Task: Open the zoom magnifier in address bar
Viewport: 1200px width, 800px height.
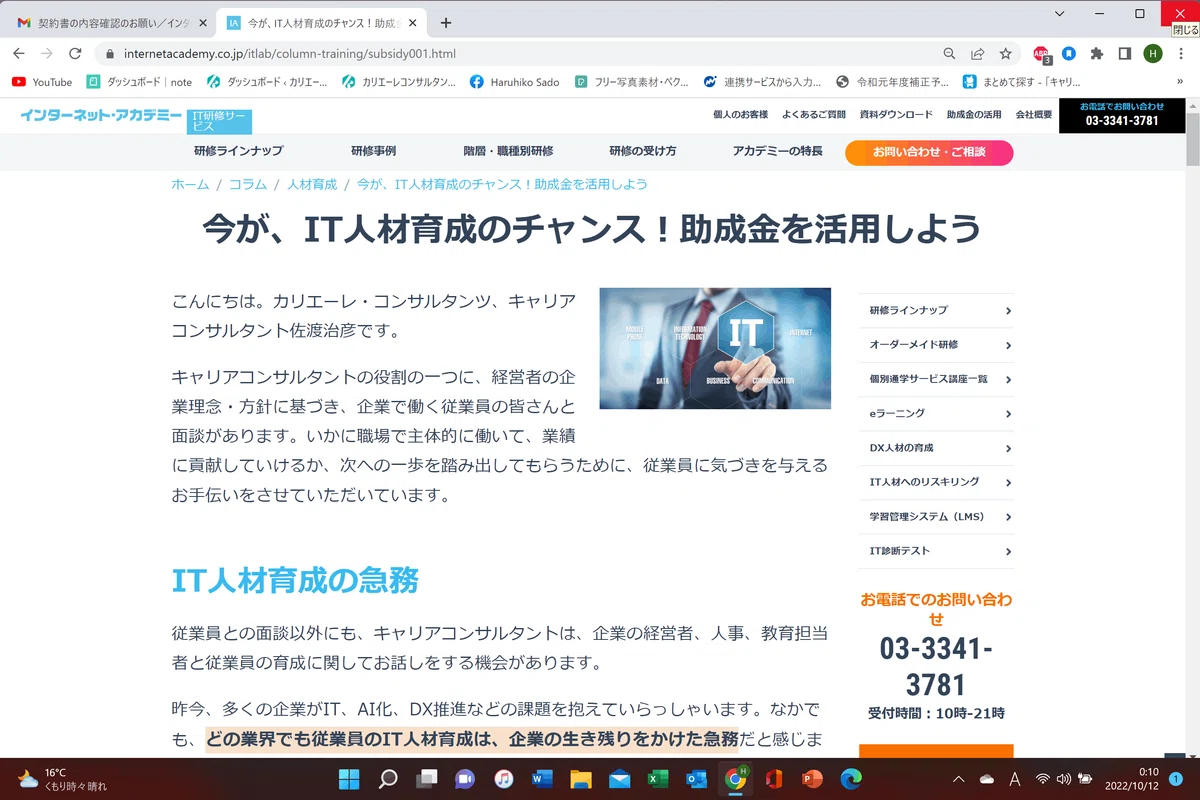Action: coord(950,53)
